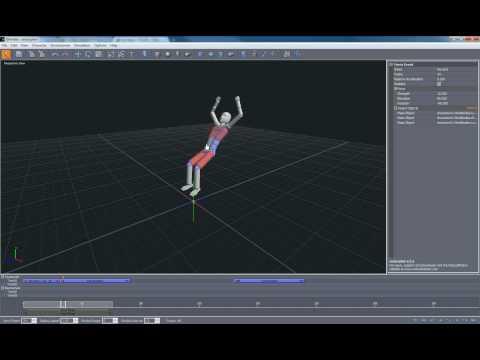Open the File menu
The width and height of the screenshot is (480, 360).
[x=4, y=45]
